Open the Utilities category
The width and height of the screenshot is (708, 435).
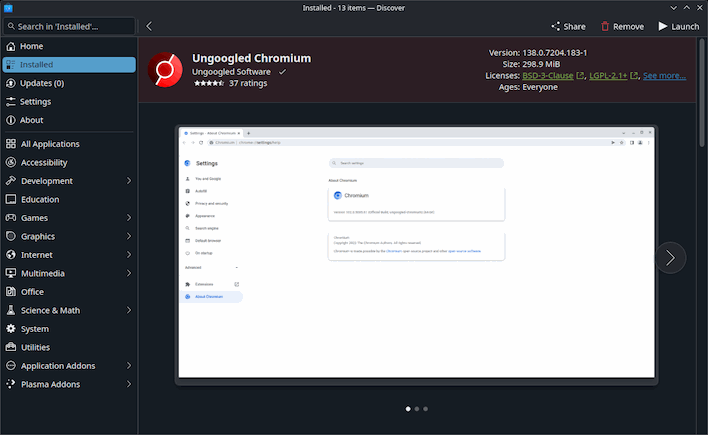tap(36, 347)
